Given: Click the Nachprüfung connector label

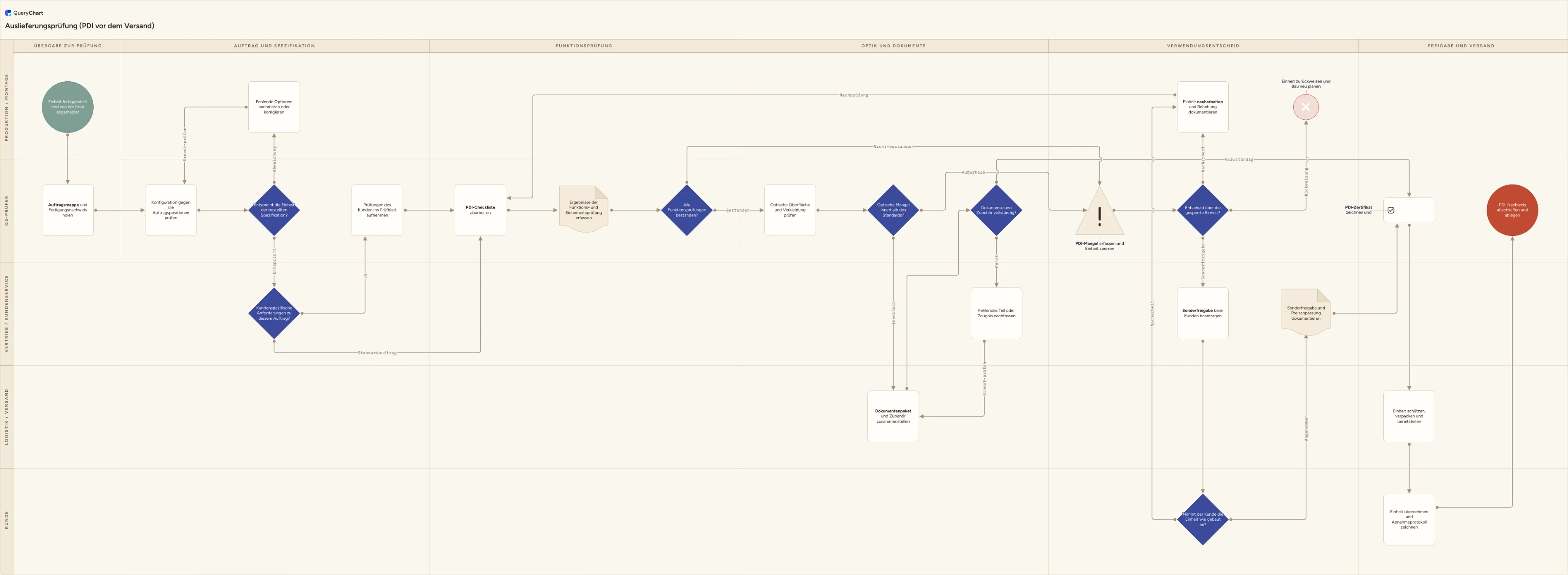Looking at the screenshot, I should pyautogui.click(x=854, y=95).
